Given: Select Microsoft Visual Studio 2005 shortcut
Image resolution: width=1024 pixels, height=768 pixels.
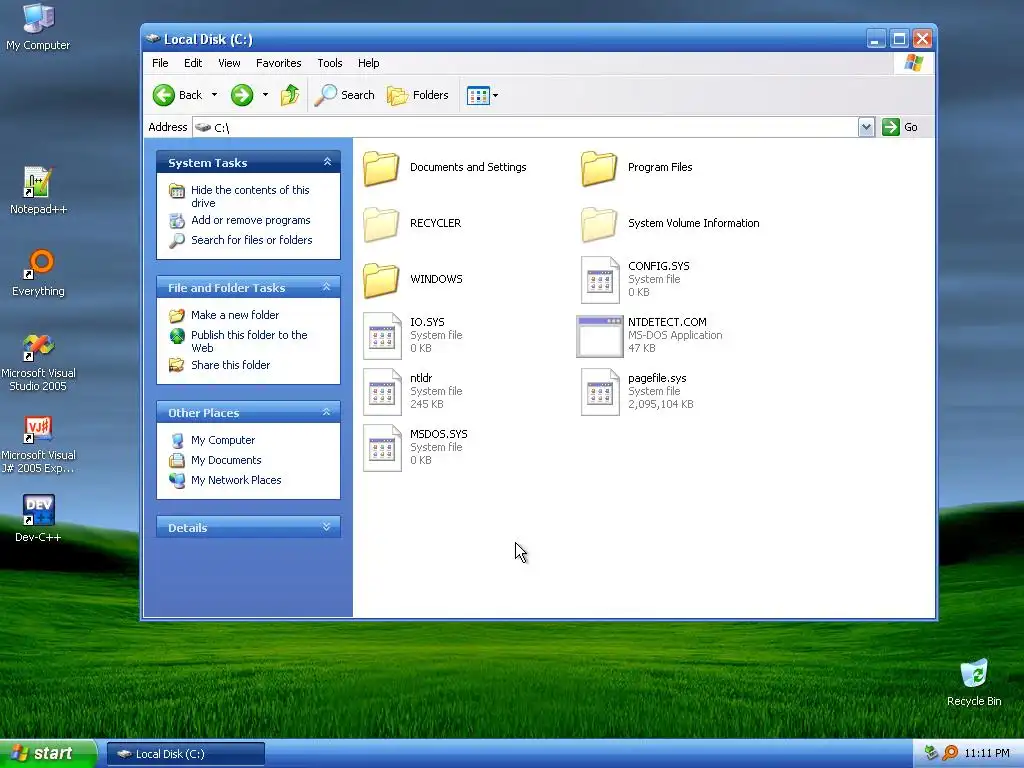Looking at the screenshot, I should pyautogui.click(x=38, y=347).
